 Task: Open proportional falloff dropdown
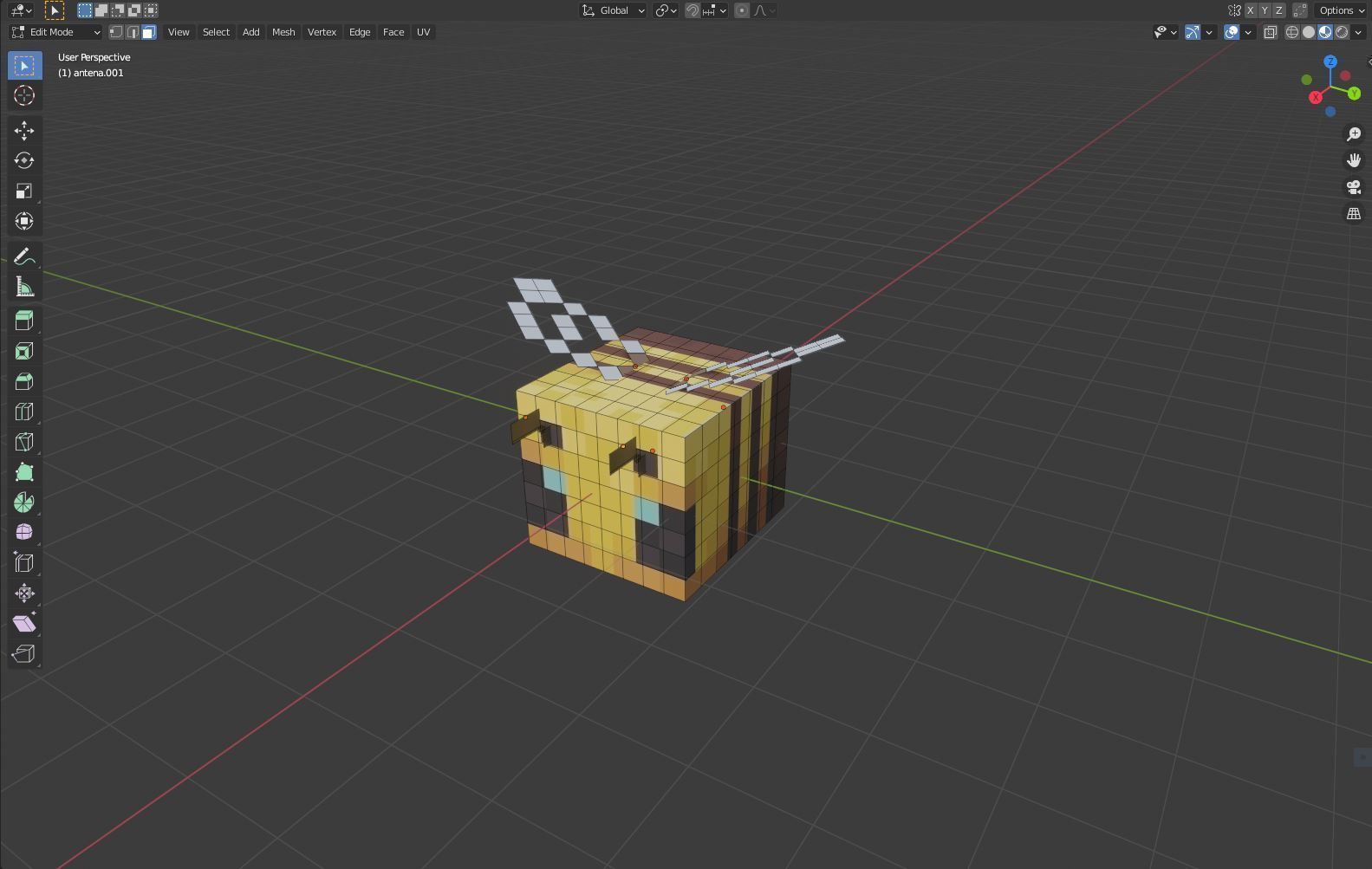(765, 10)
